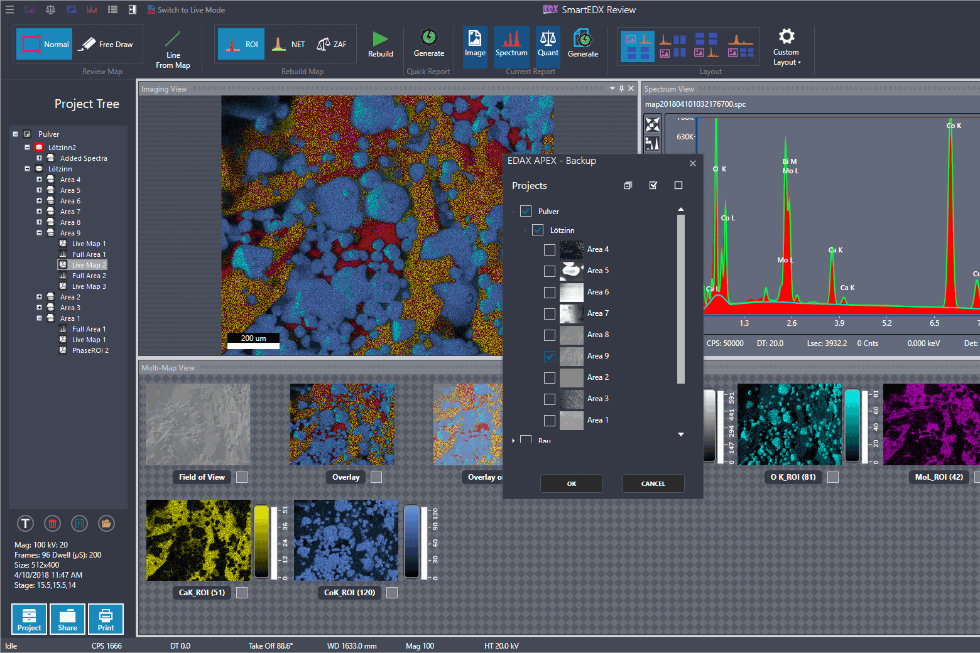Select the Spectrum current report icon
Viewport: 980px width, 653px height.
pyautogui.click(x=511, y=42)
